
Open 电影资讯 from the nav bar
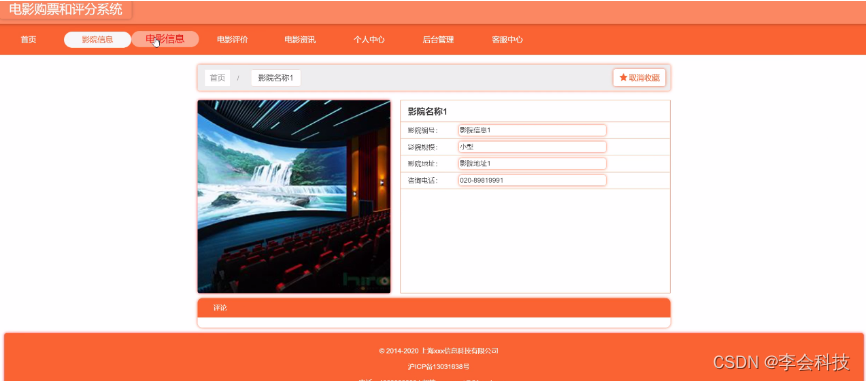[x=300, y=40]
